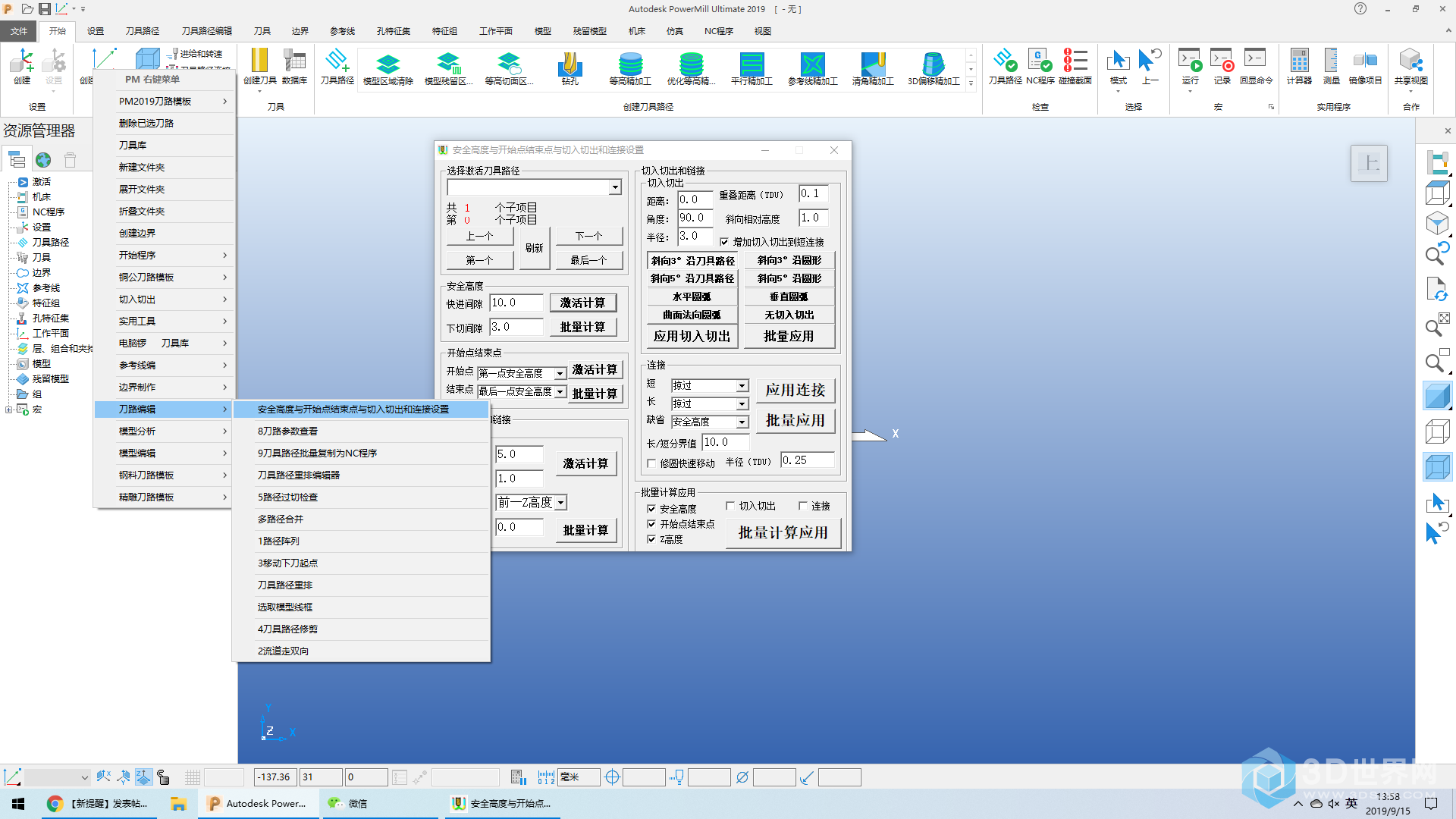This screenshot has width=1456, height=819.
Task: Click the isometric view cube icon in right toolbar
Action: tap(1437, 223)
